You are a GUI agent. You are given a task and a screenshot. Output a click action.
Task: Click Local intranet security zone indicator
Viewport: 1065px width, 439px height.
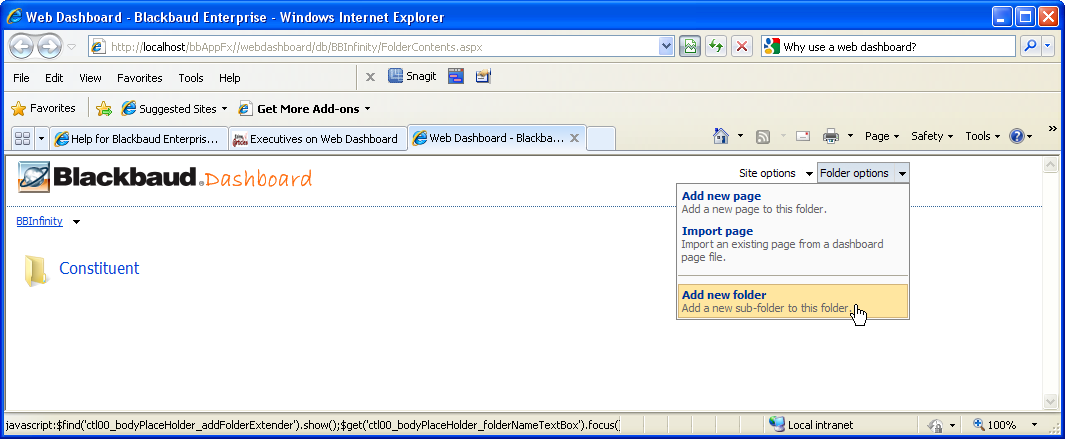tap(812, 425)
